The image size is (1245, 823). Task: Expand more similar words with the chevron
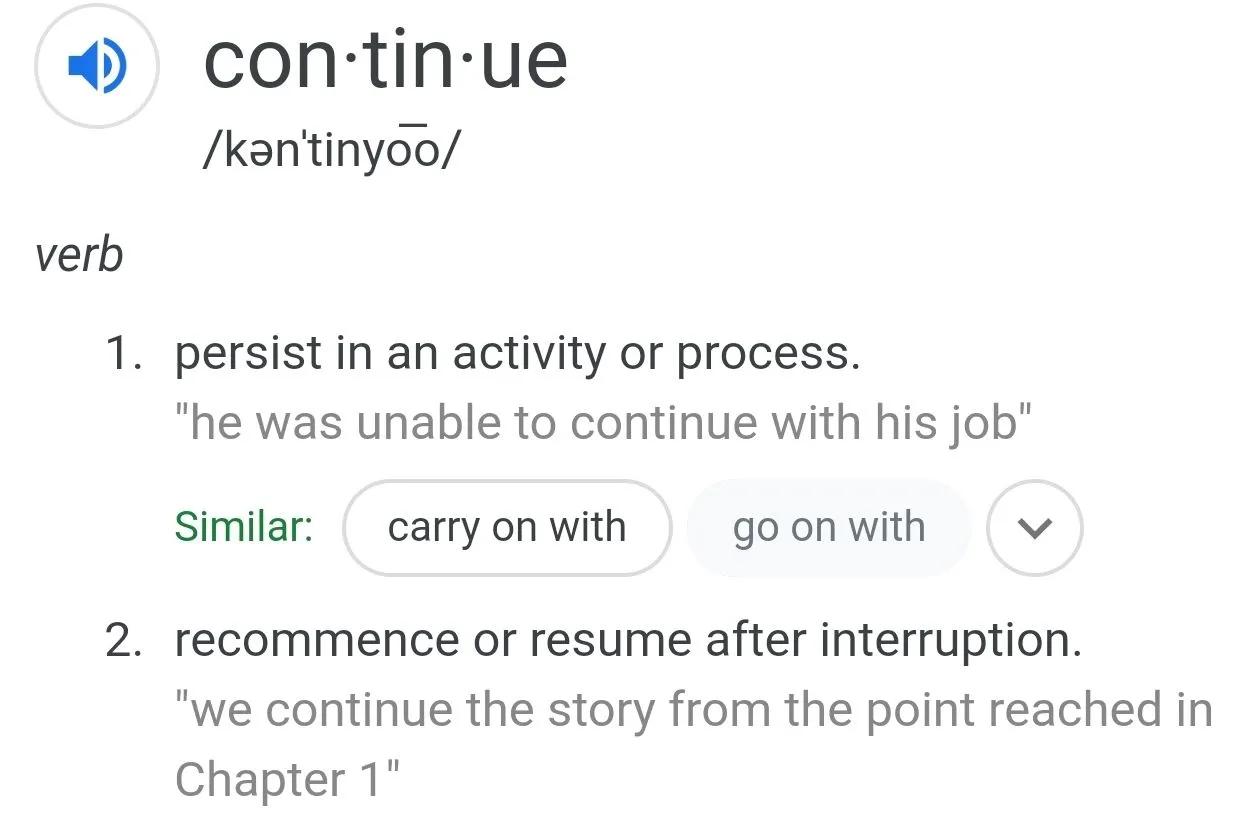pos(1034,527)
